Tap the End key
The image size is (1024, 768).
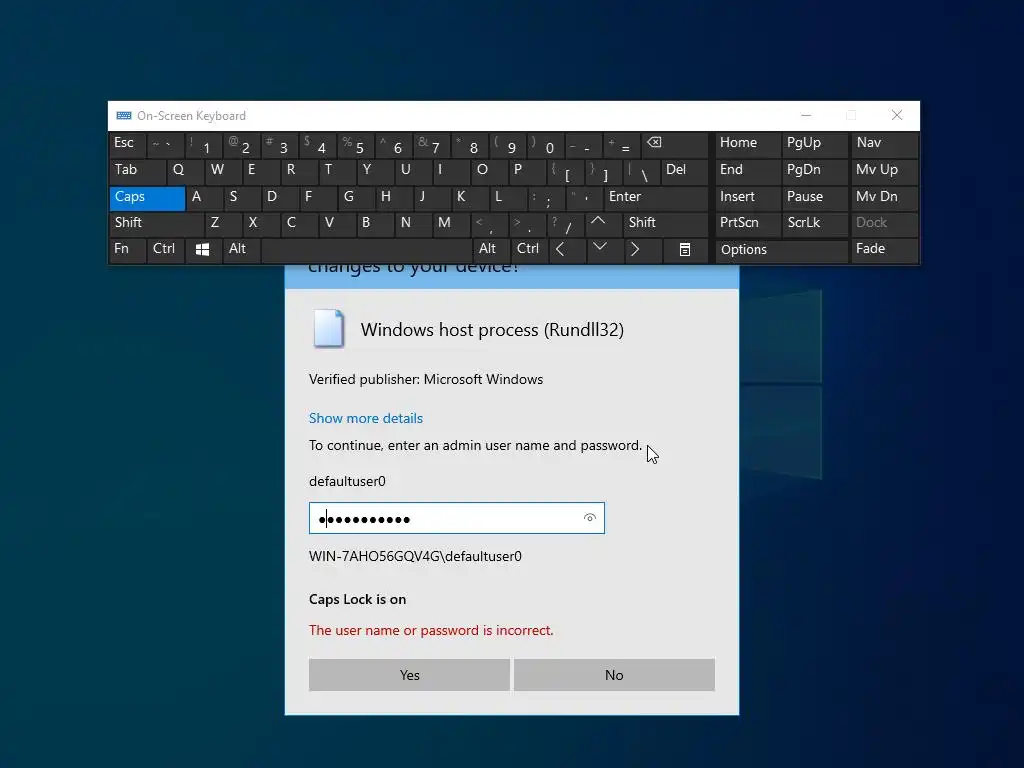coord(747,171)
